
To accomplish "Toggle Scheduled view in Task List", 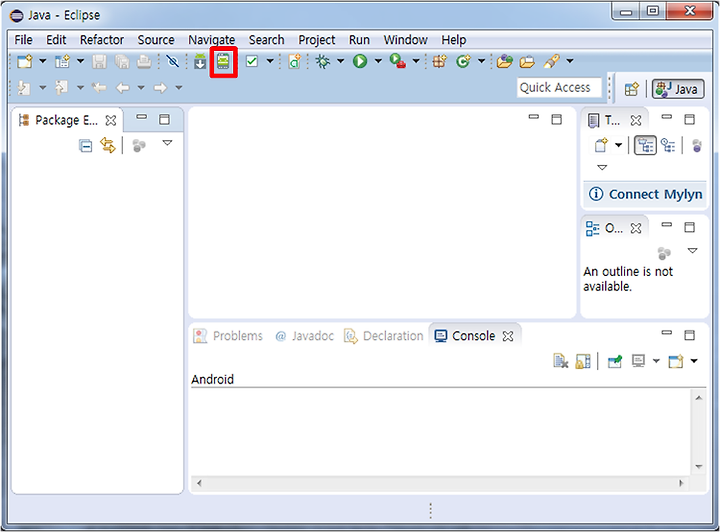I will click(668, 146).
